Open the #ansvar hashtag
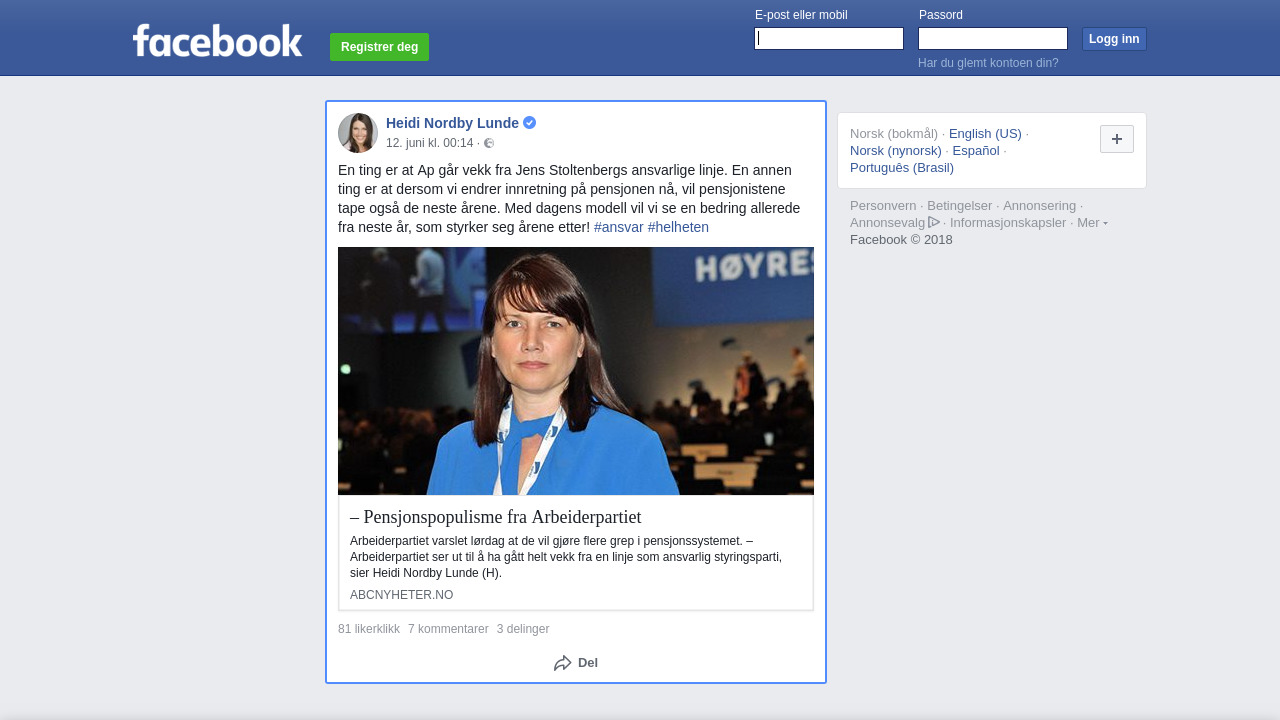This screenshot has height=720, width=1280. pos(618,227)
